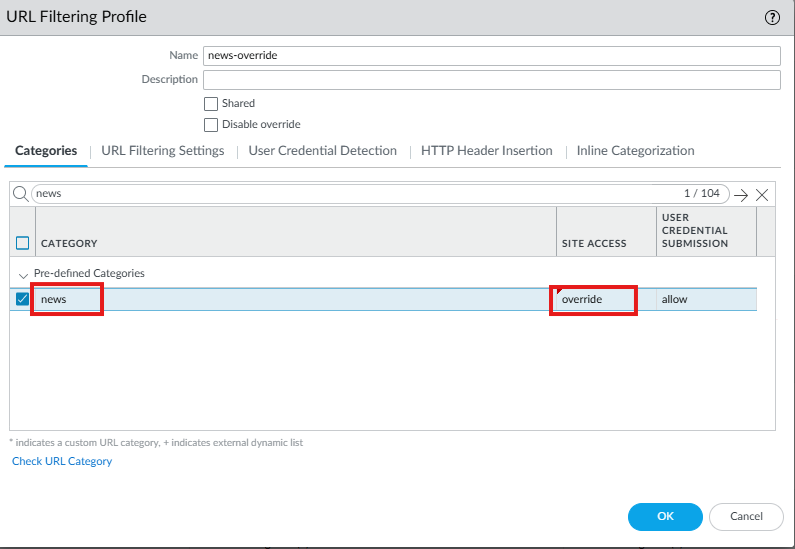Click the next search result arrow
This screenshot has height=549, width=795.
740,195
